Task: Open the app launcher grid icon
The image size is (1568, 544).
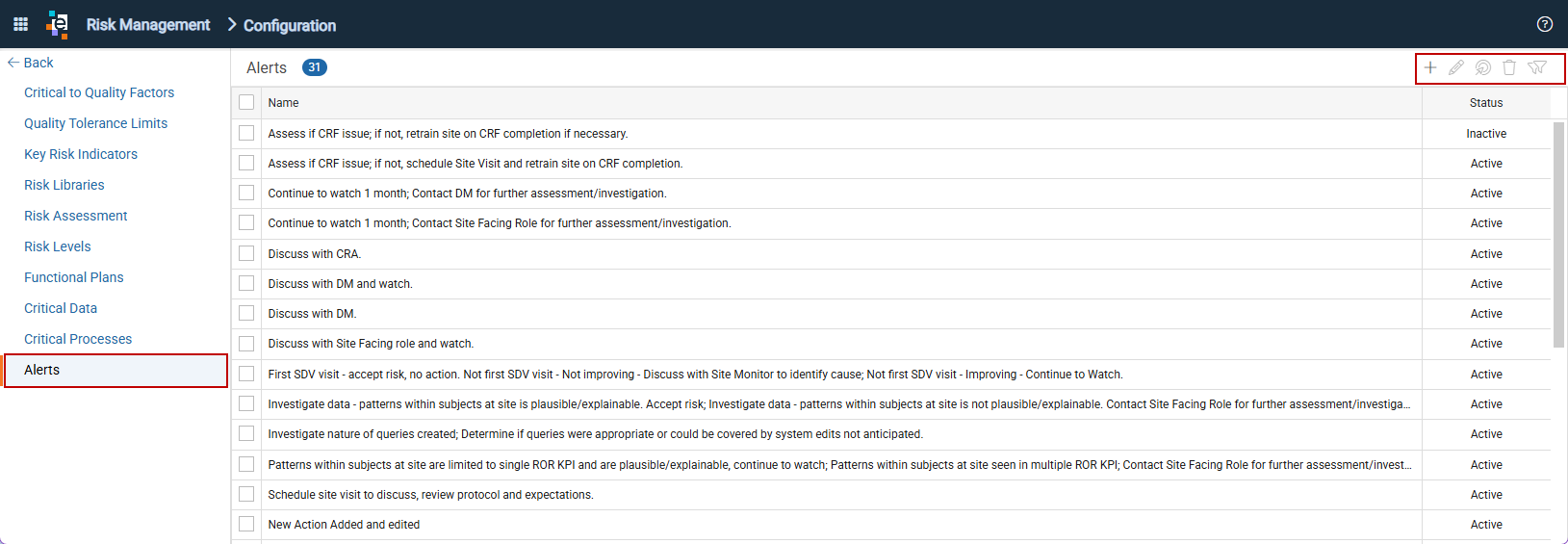Action: point(20,24)
